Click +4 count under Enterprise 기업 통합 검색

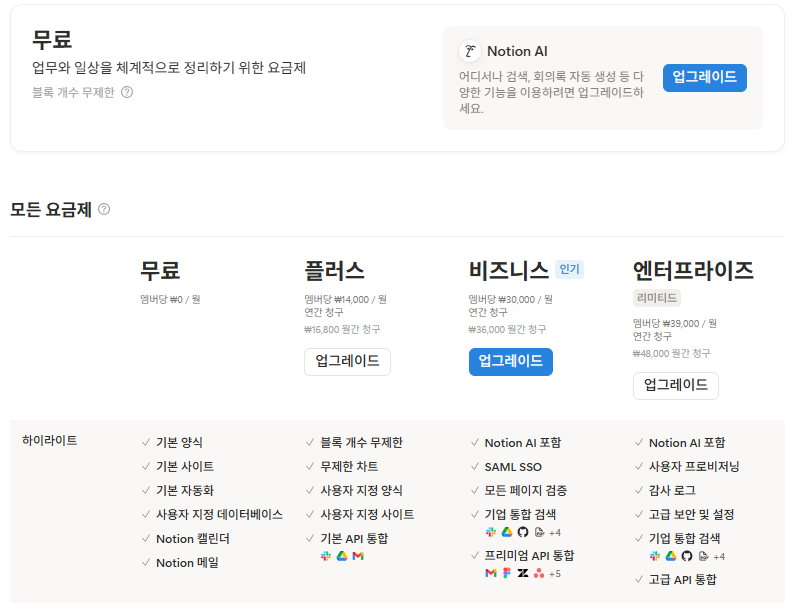[x=719, y=557]
